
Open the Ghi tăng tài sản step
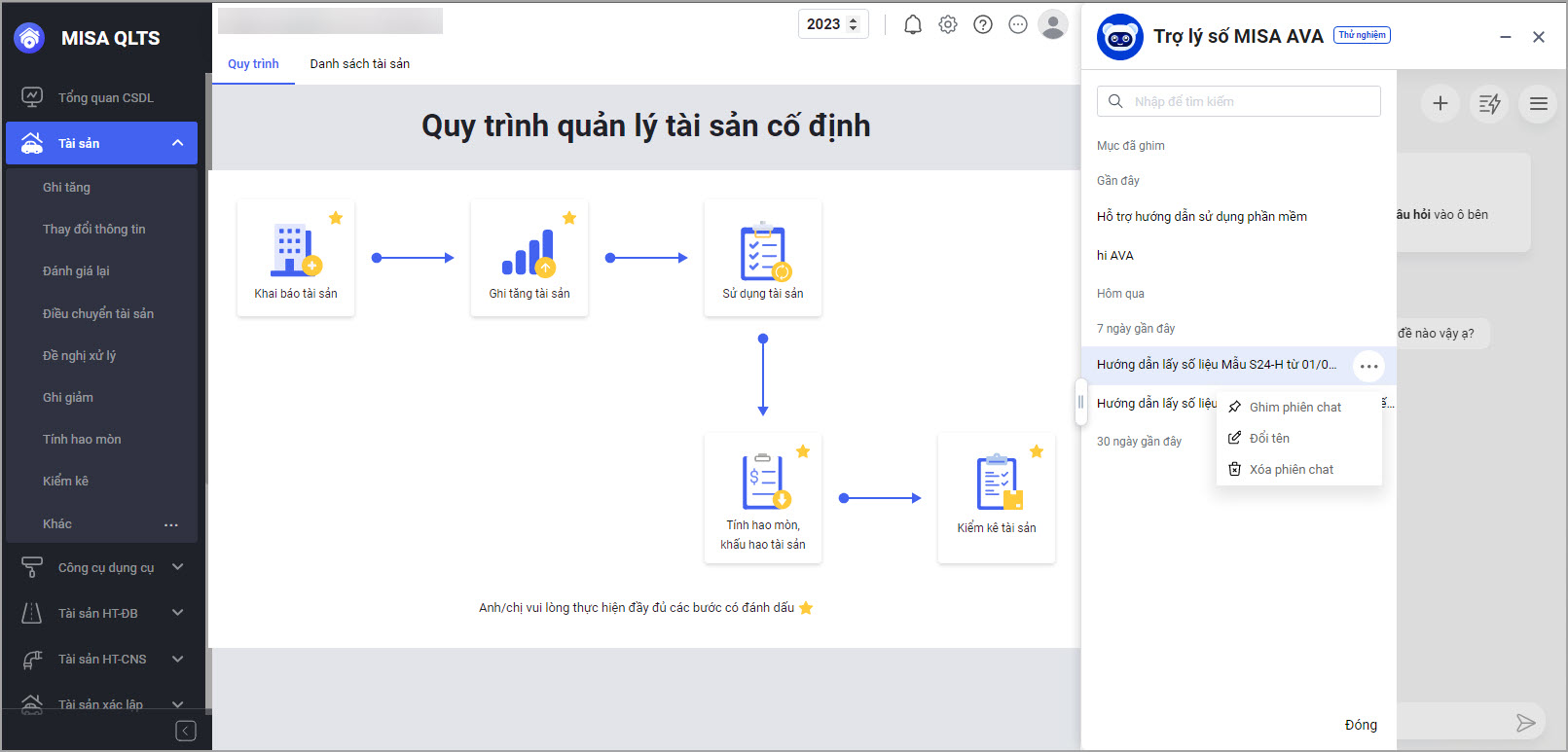tap(529, 258)
